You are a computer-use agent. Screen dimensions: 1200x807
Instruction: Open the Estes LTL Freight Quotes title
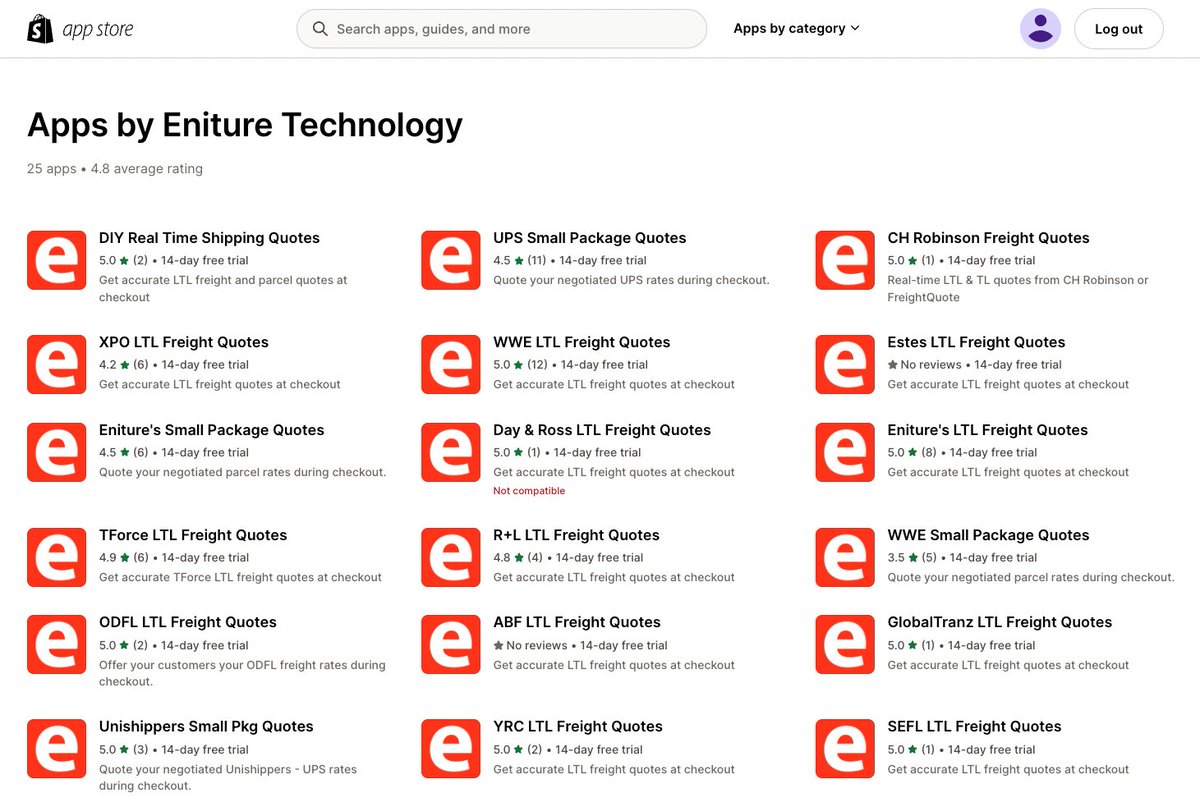(x=976, y=342)
